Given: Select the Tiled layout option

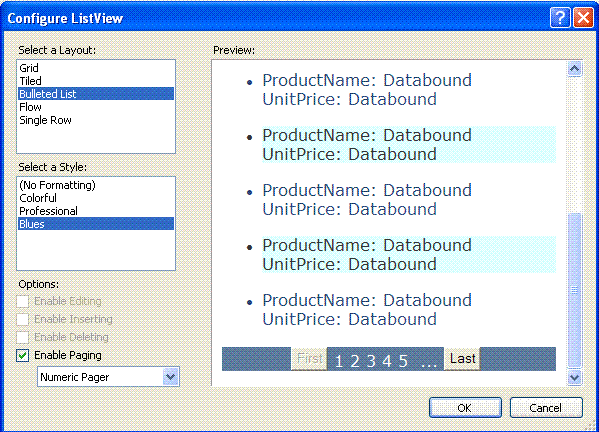Looking at the screenshot, I should tap(96, 81).
